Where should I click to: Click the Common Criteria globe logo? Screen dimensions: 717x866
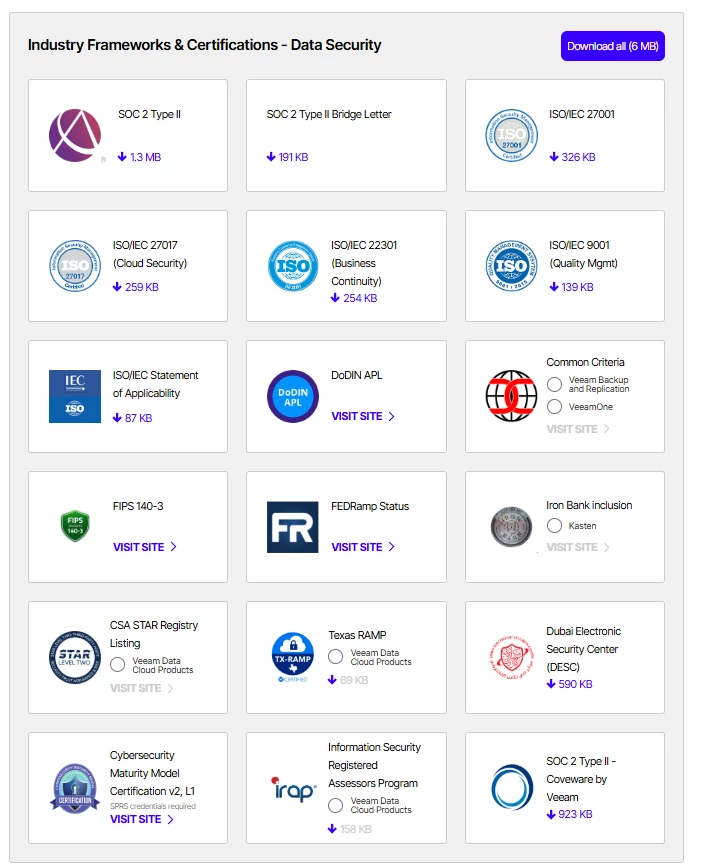(x=512, y=396)
